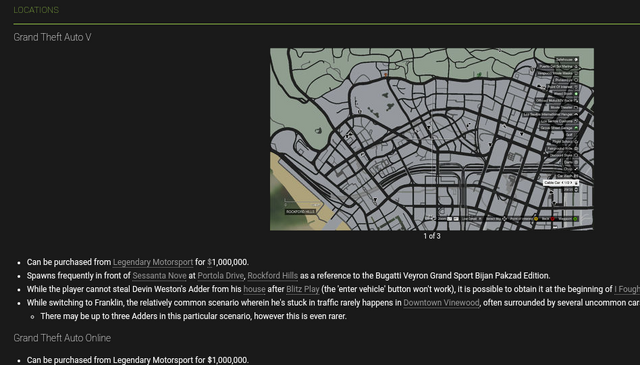Click the Grand Theft Auto V subheading
Image resolution: width=640 pixels, height=365 pixels.
click(x=52, y=37)
